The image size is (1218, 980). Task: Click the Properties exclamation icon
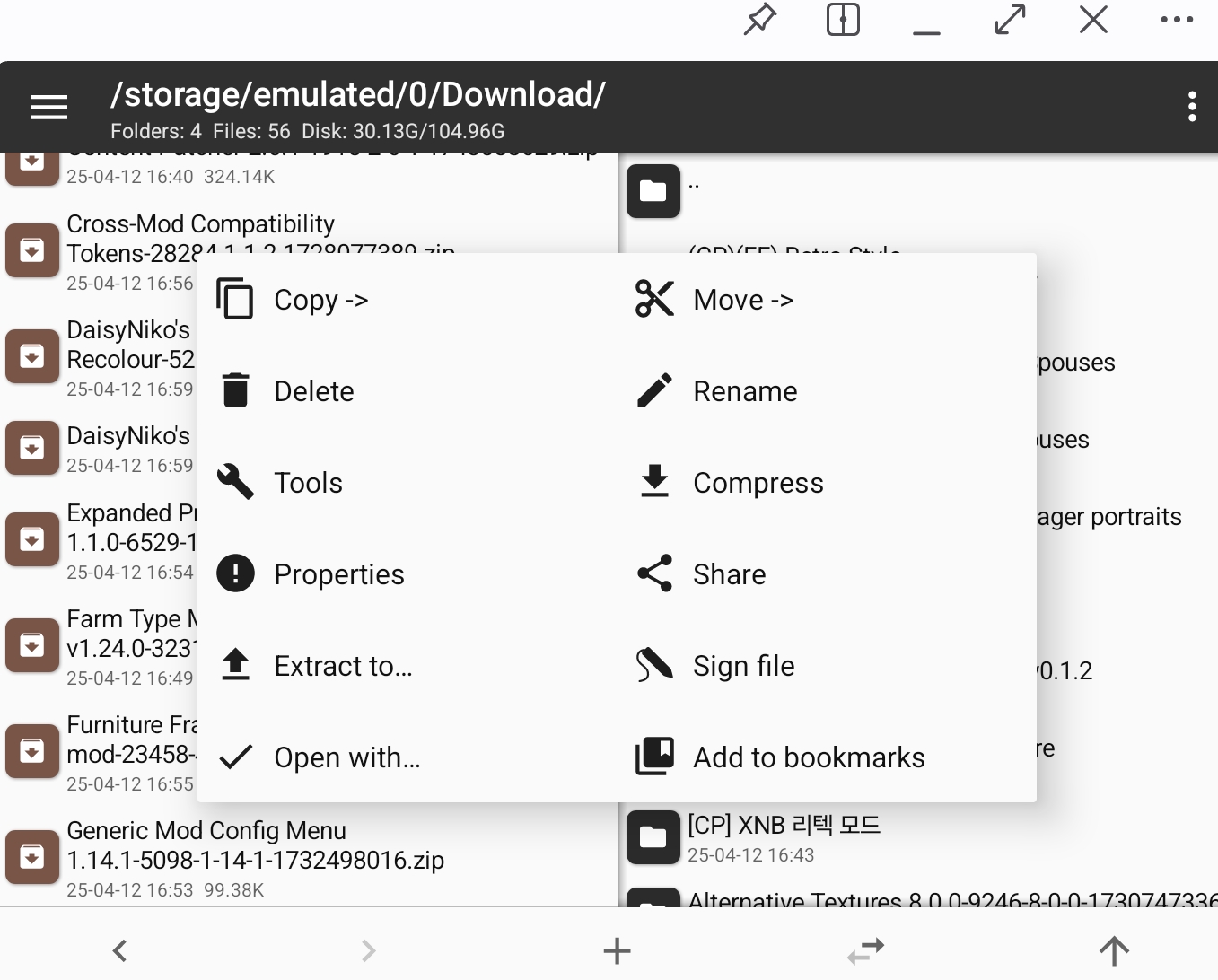pos(235,573)
